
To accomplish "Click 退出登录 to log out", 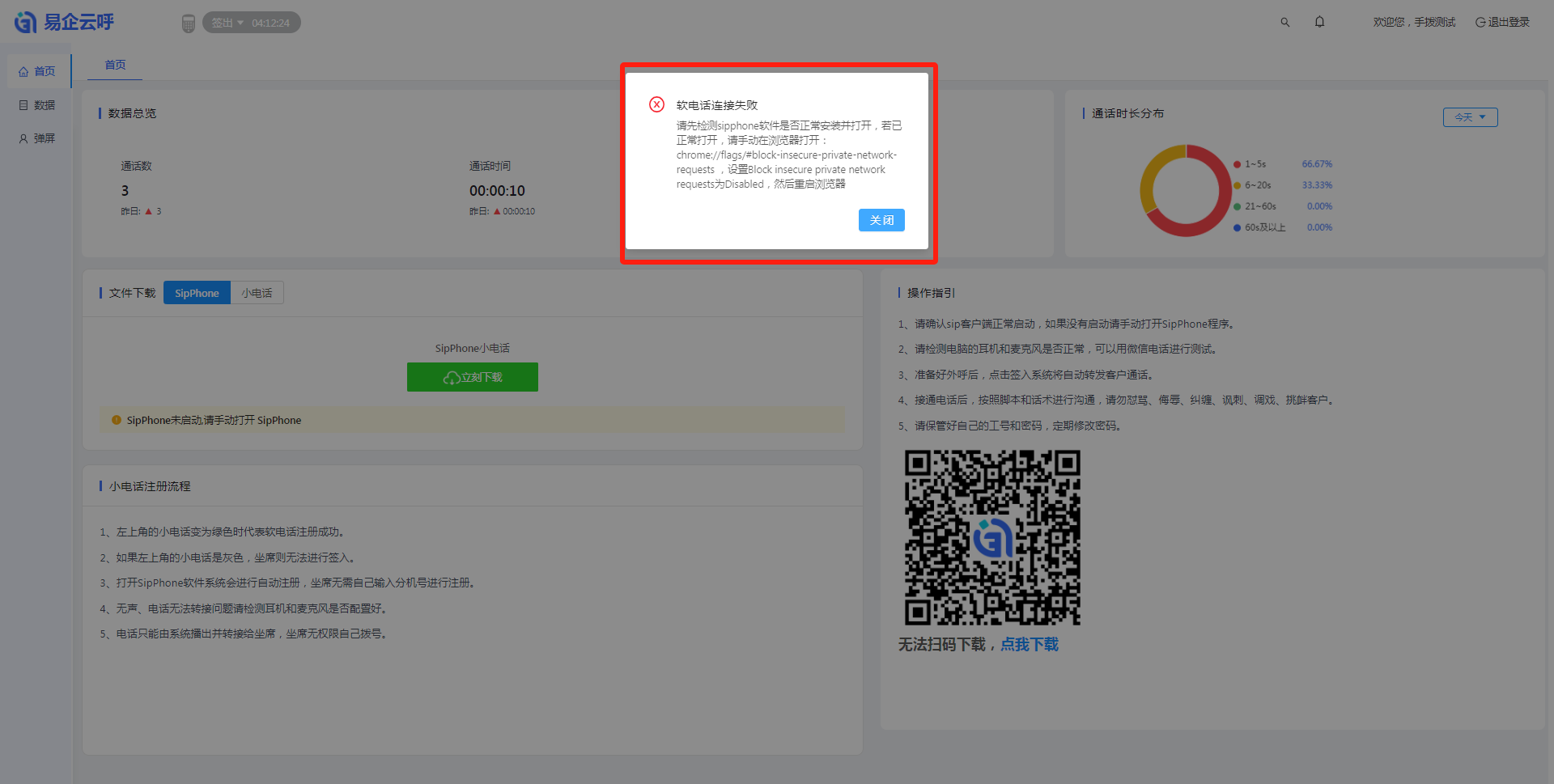I will 1502,23.
